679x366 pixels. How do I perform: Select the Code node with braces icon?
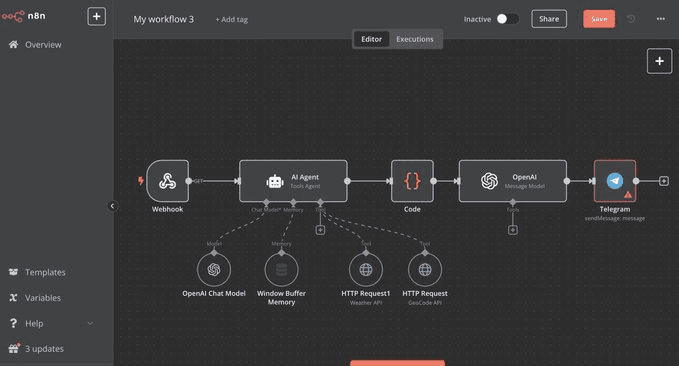(x=412, y=181)
